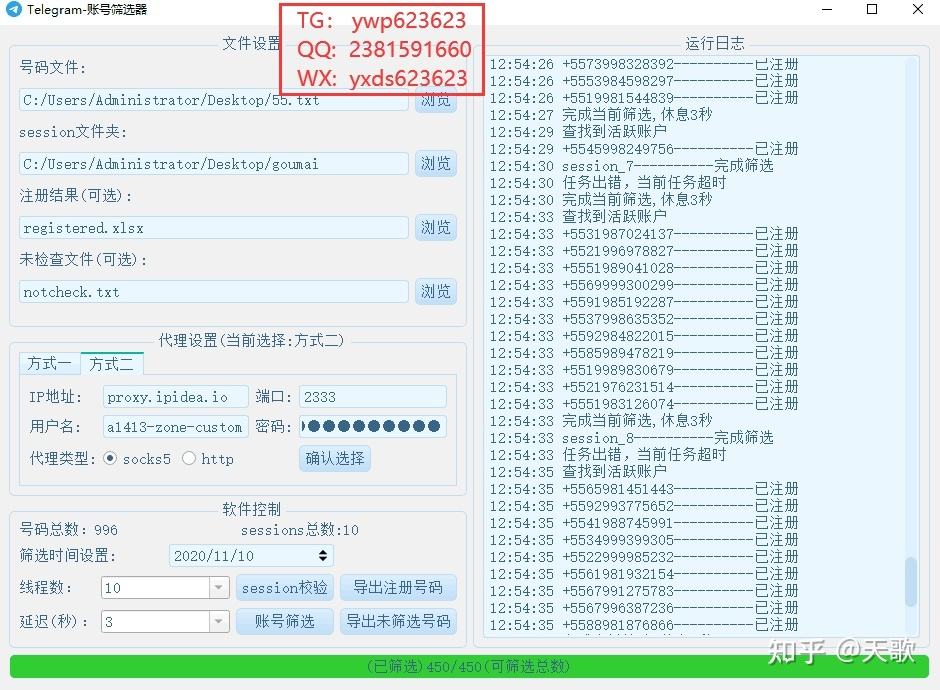The height and width of the screenshot is (690, 940).
Task: Focus the 密码 password field
Action: tap(373, 426)
